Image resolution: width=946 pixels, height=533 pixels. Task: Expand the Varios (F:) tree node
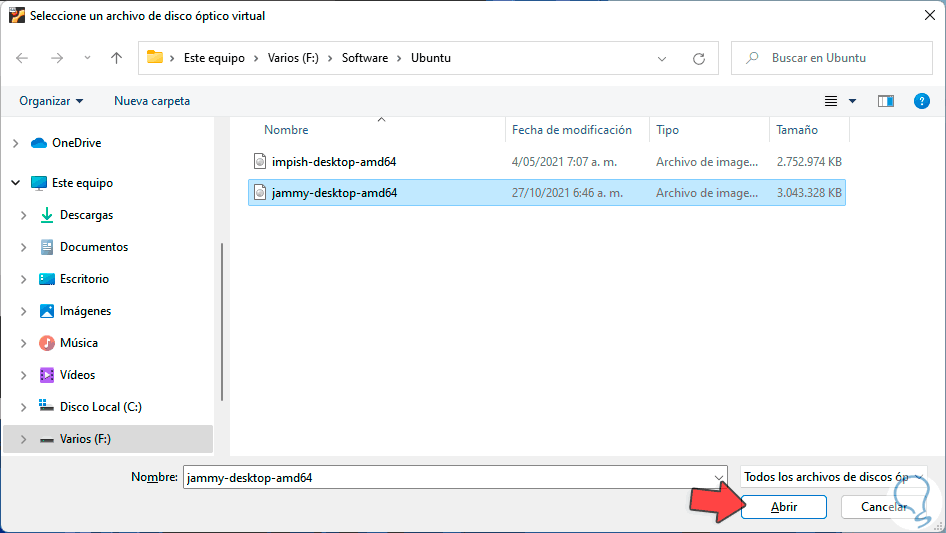coord(24,439)
